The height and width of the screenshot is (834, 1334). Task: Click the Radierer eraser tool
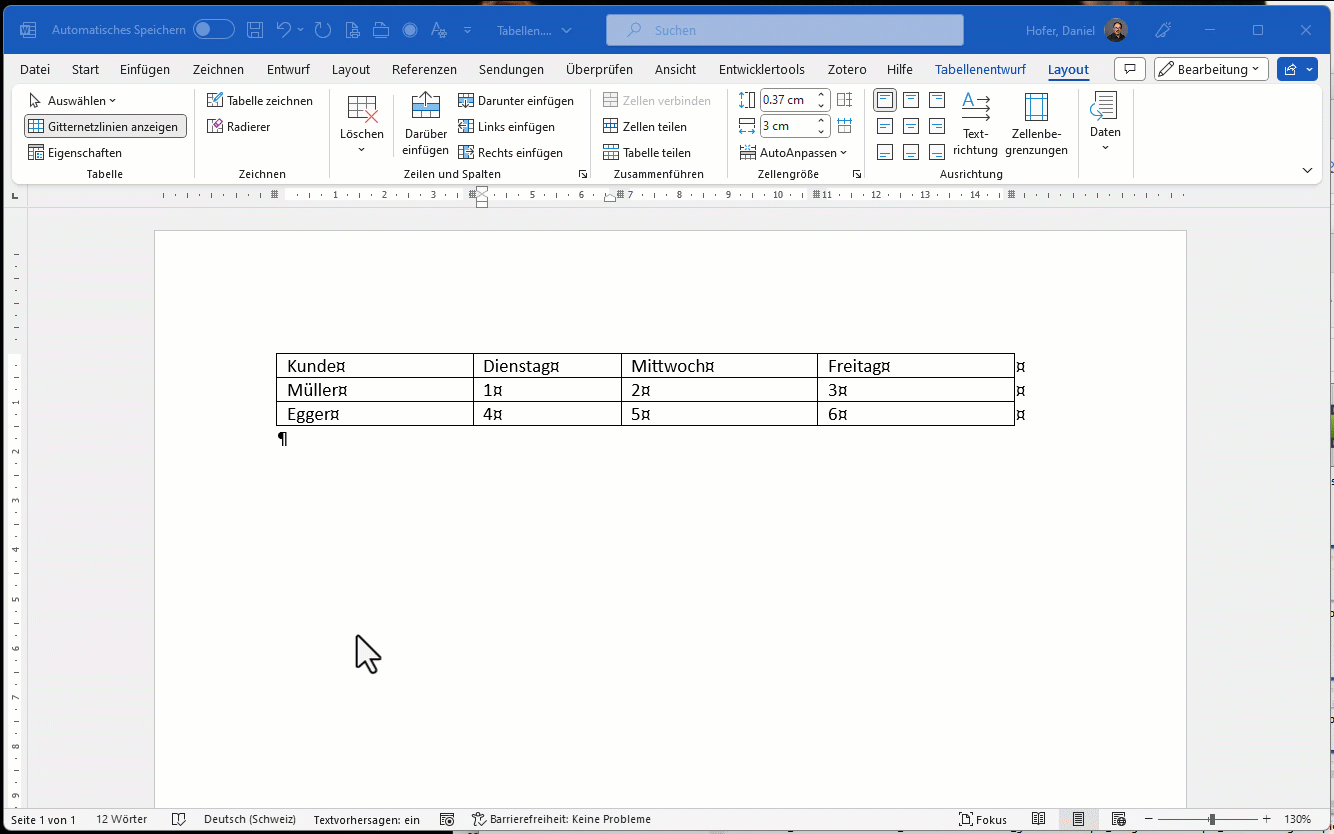coord(239,127)
